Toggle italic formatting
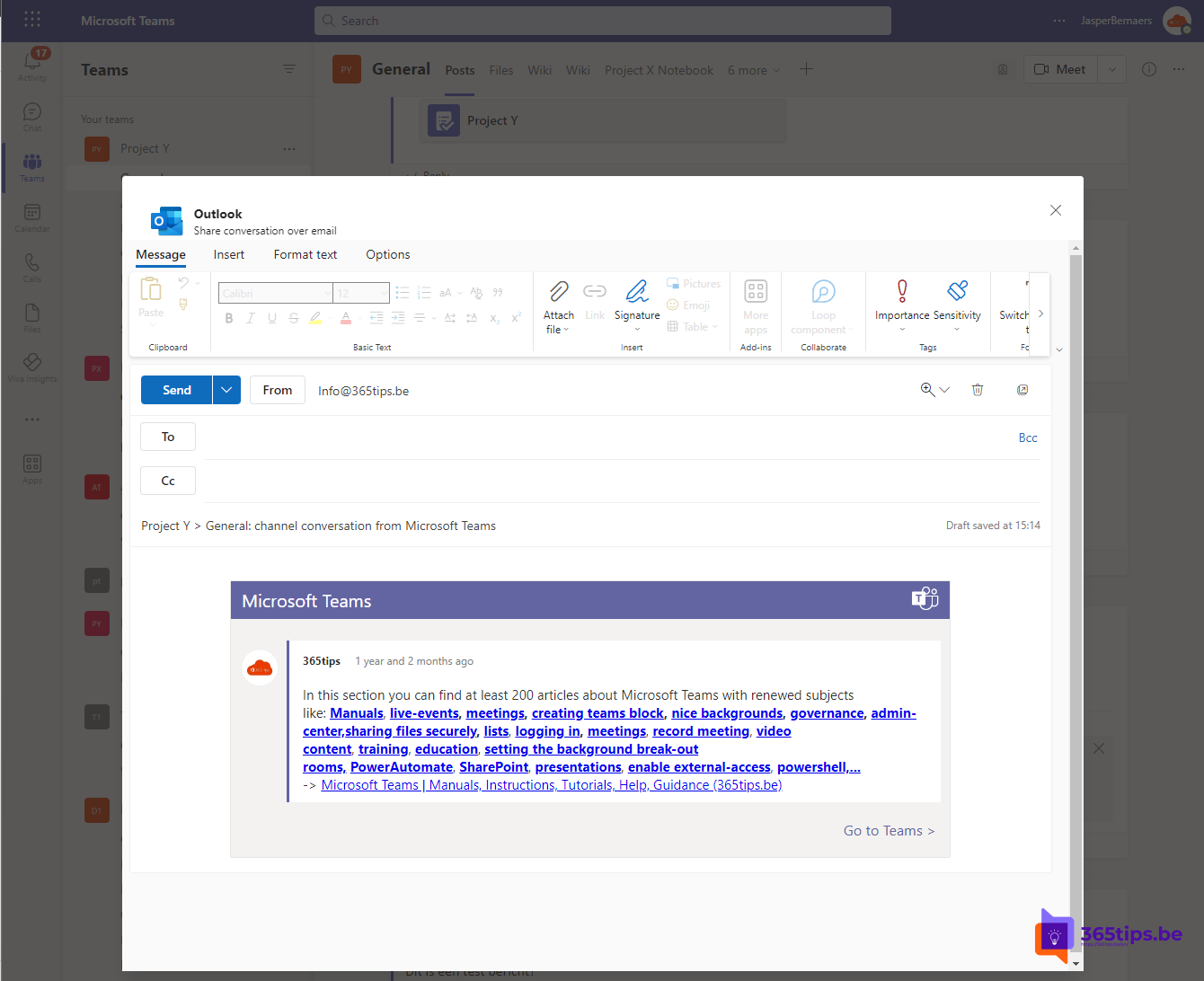This screenshot has height=981, width=1204. pyautogui.click(x=250, y=317)
